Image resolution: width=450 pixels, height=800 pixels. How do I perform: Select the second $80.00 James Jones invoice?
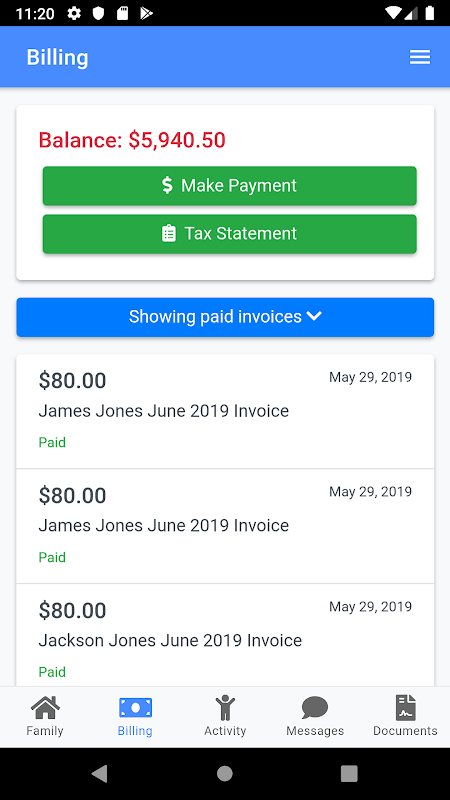pos(225,526)
